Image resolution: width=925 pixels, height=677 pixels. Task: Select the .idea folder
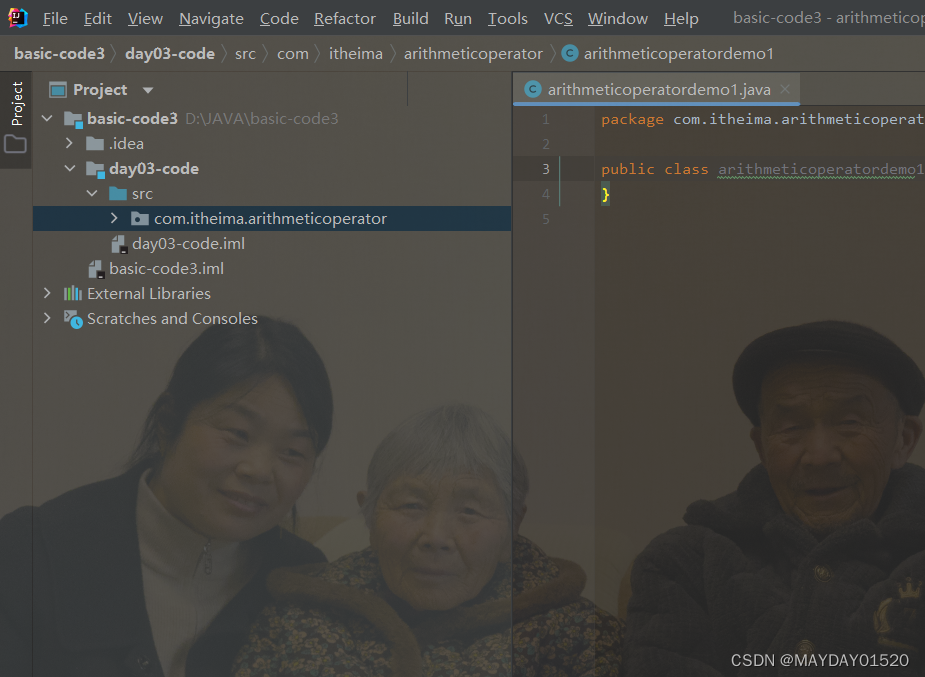(x=126, y=143)
